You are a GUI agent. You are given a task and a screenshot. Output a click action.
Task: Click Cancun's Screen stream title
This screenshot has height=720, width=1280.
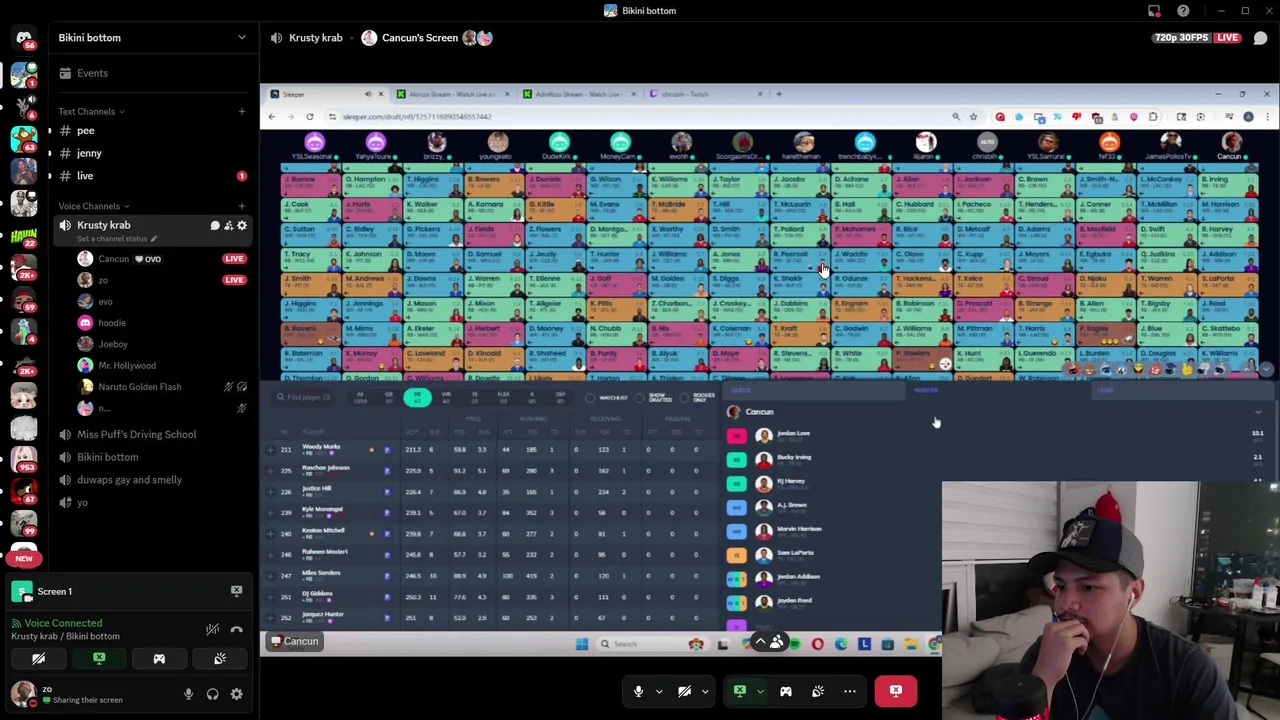pyautogui.click(x=420, y=38)
